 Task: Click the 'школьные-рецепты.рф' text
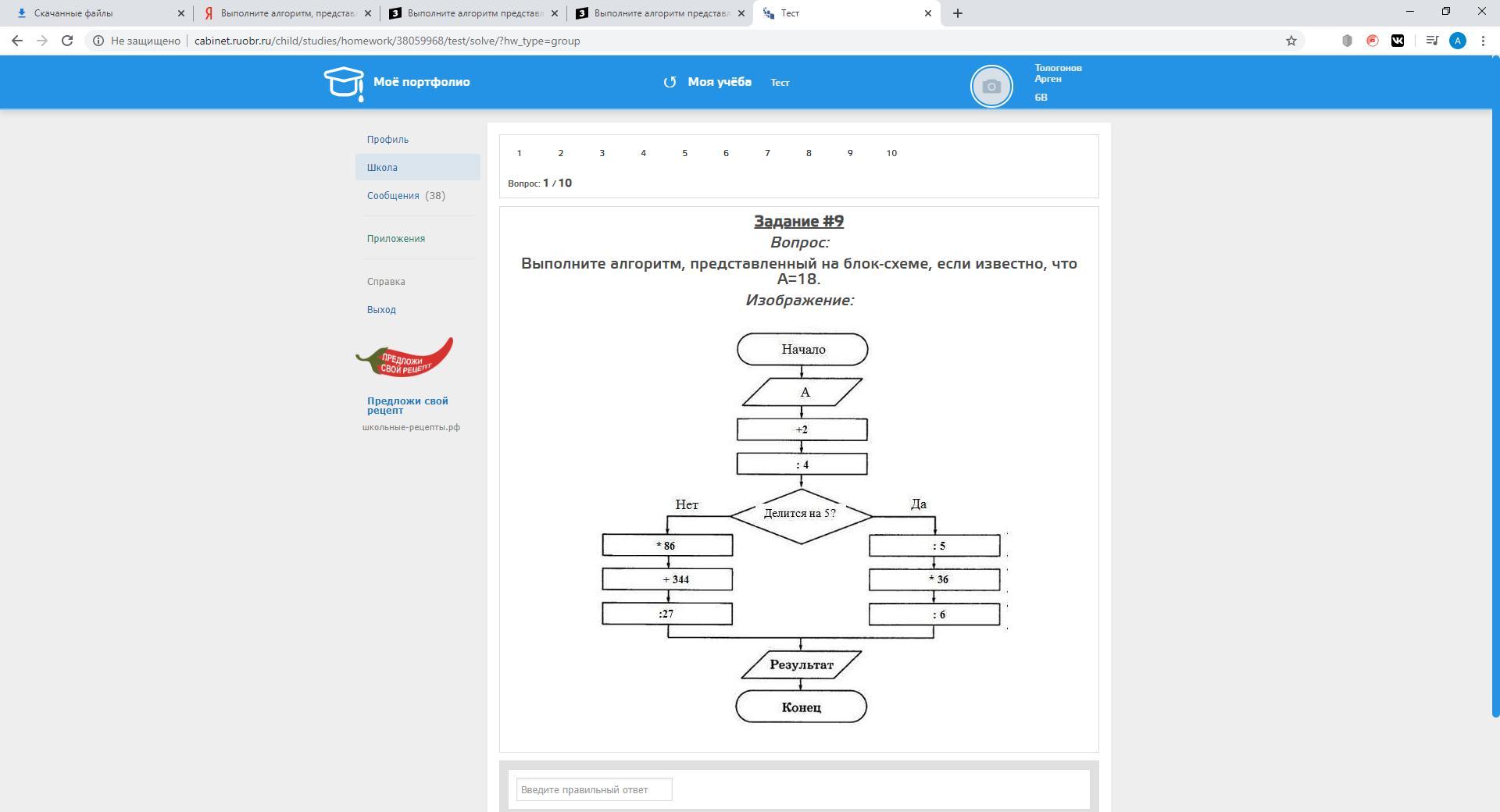pos(411,428)
